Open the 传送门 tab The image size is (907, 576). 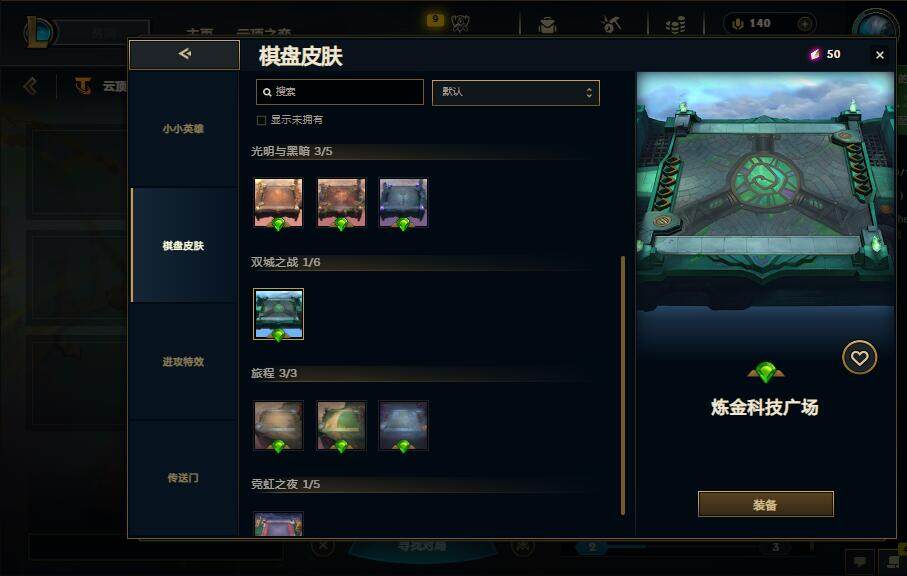tap(183, 478)
